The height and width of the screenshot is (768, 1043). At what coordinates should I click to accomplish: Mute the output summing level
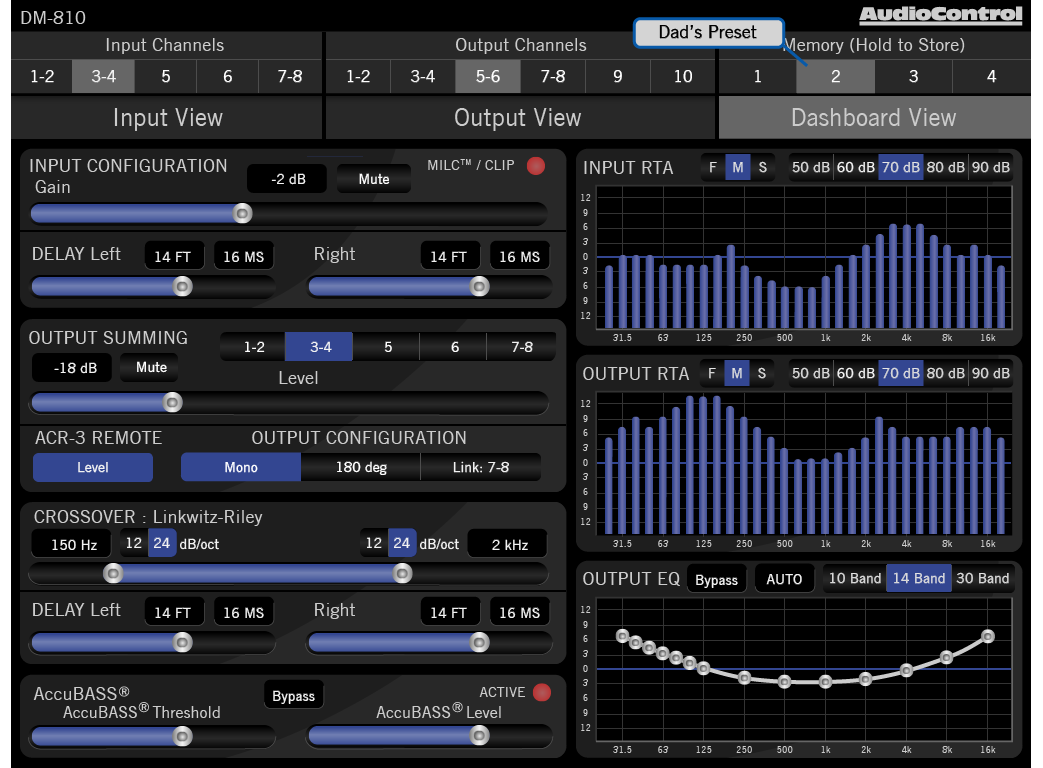151,368
